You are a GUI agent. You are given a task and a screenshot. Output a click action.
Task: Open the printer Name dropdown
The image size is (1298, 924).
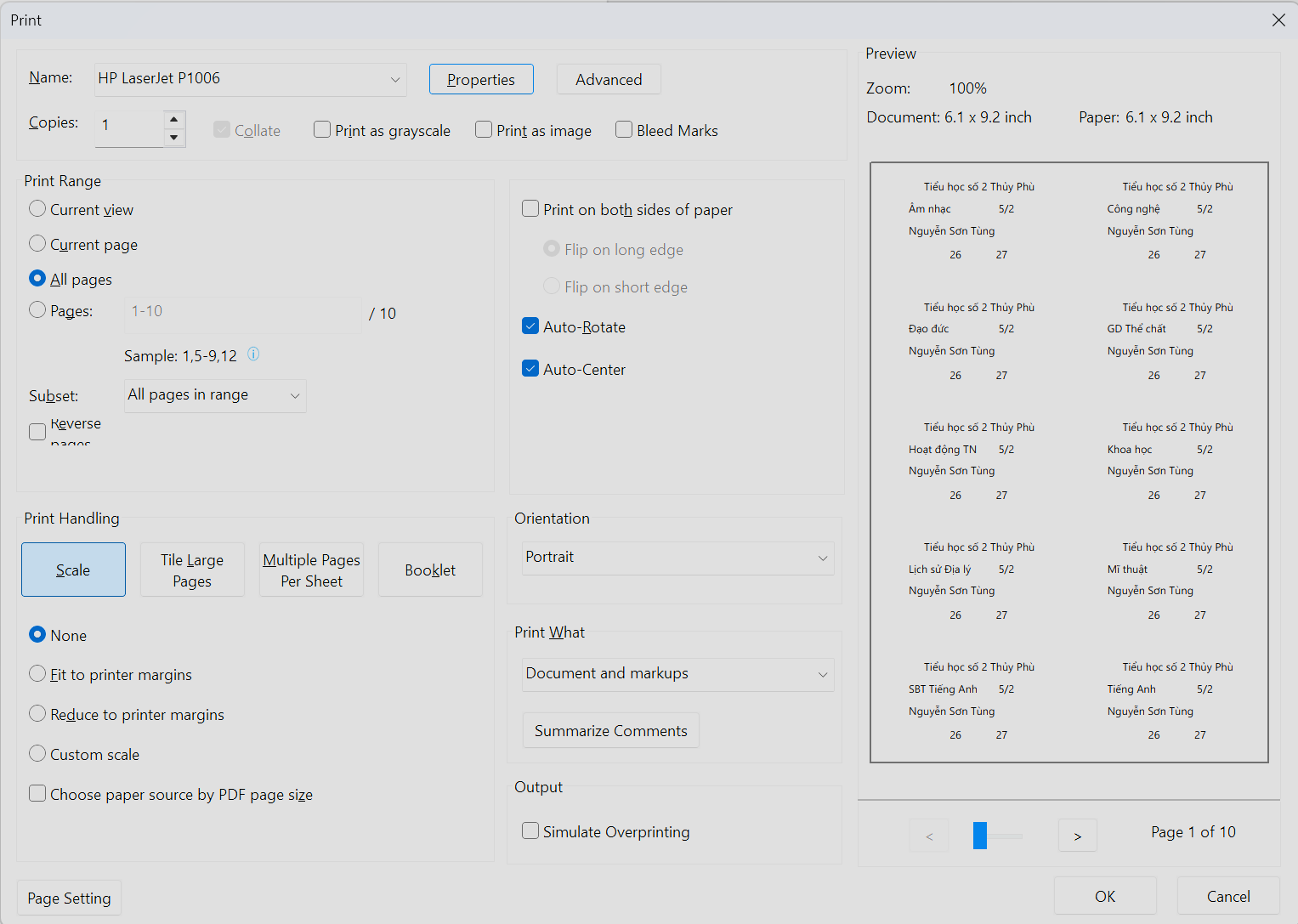[x=250, y=79]
